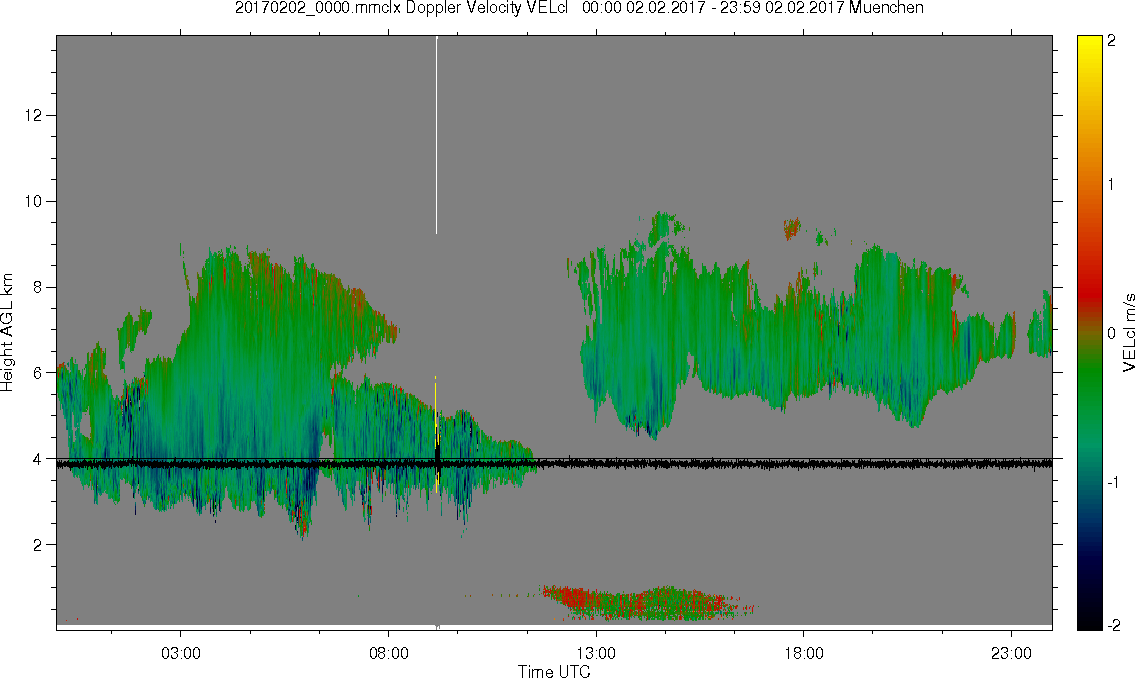Viewport: 1135px width, 678px height.
Task: Click the 'Time UTC' x-axis label
Action: tap(554, 671)
